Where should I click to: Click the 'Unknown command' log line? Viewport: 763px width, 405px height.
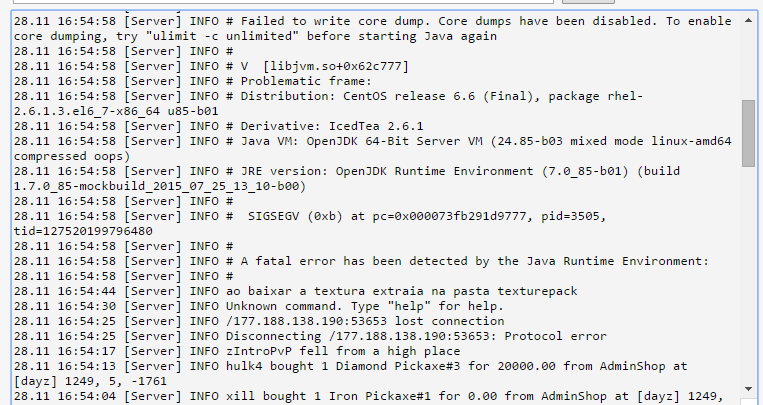(x=259, y=306)
